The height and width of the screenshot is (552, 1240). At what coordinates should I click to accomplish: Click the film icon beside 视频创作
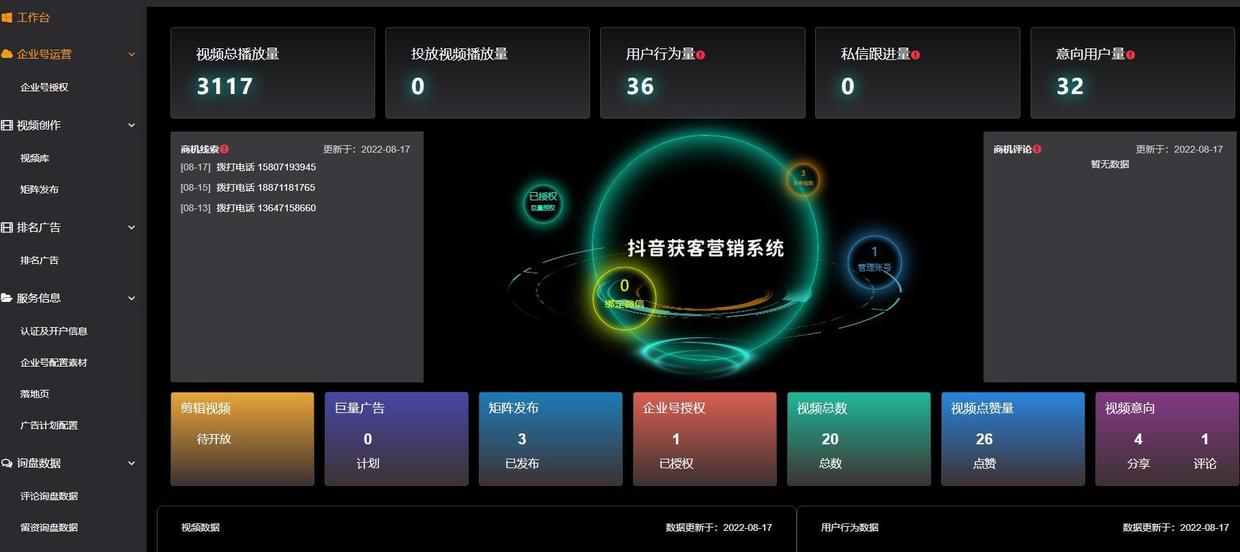pos(7,125)
